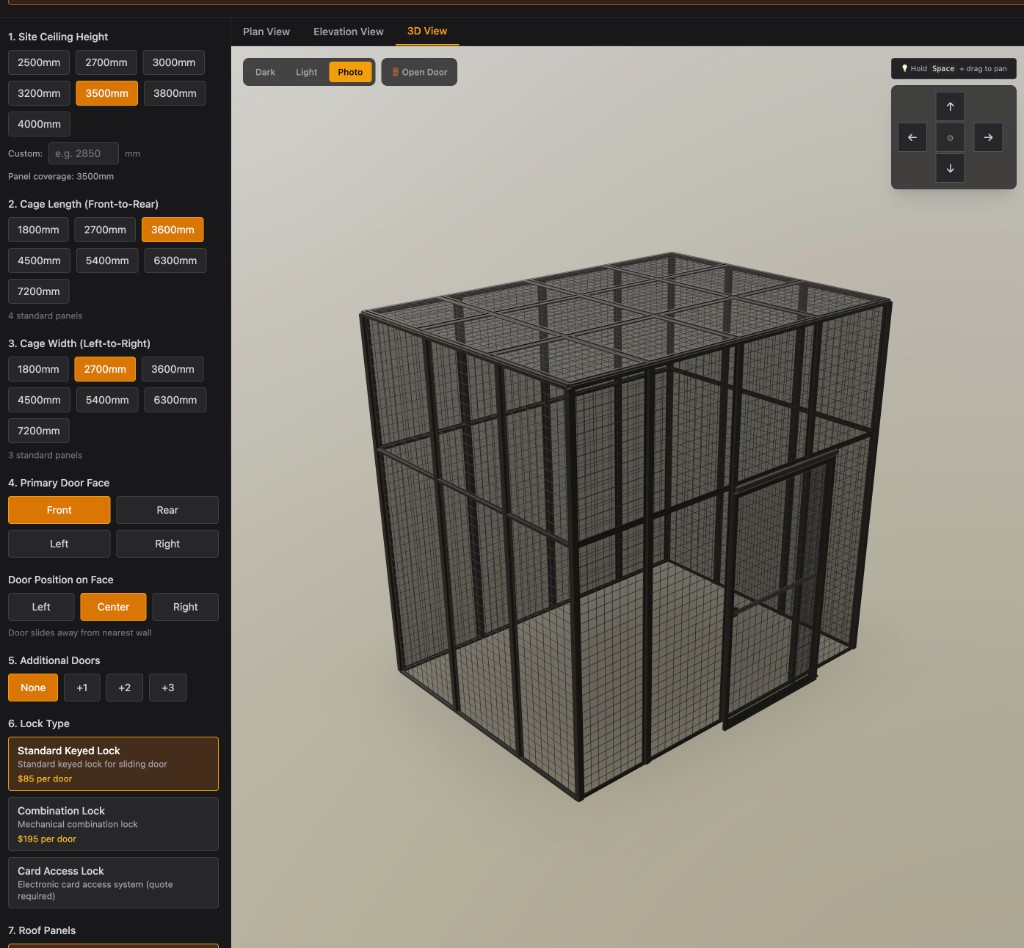1024x948 pixels.
Task: Add +2 additional doors
Action: 124,688
